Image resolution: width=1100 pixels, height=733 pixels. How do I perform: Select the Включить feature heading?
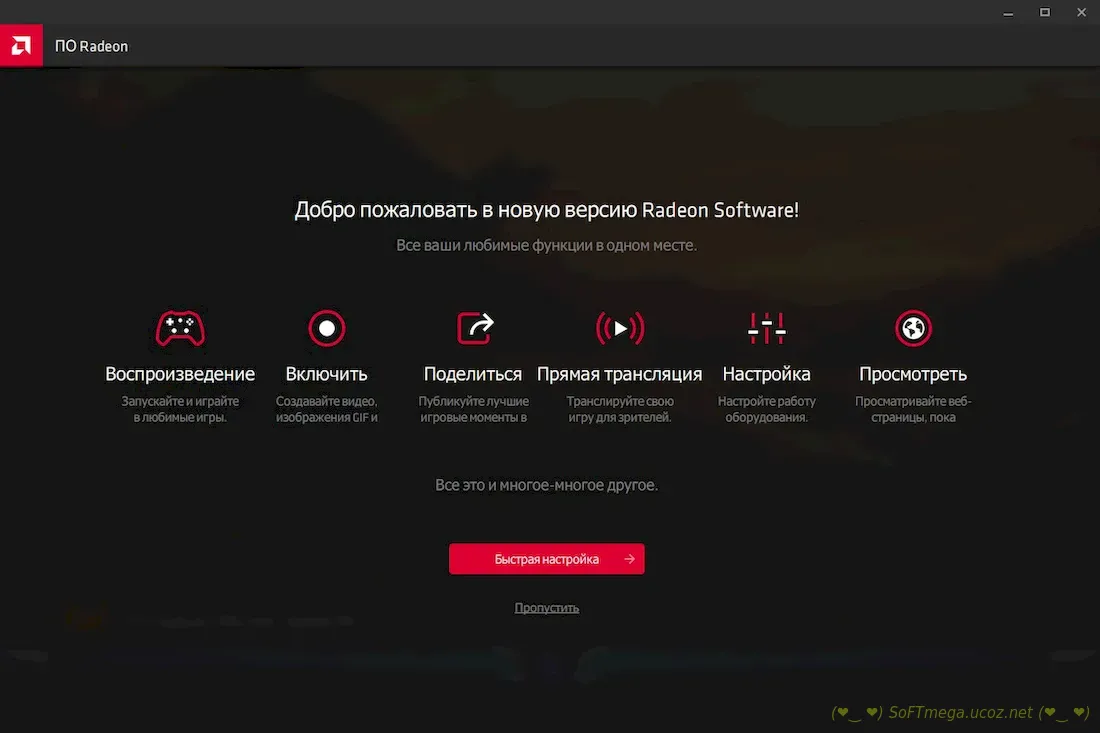tap(326, 374)
